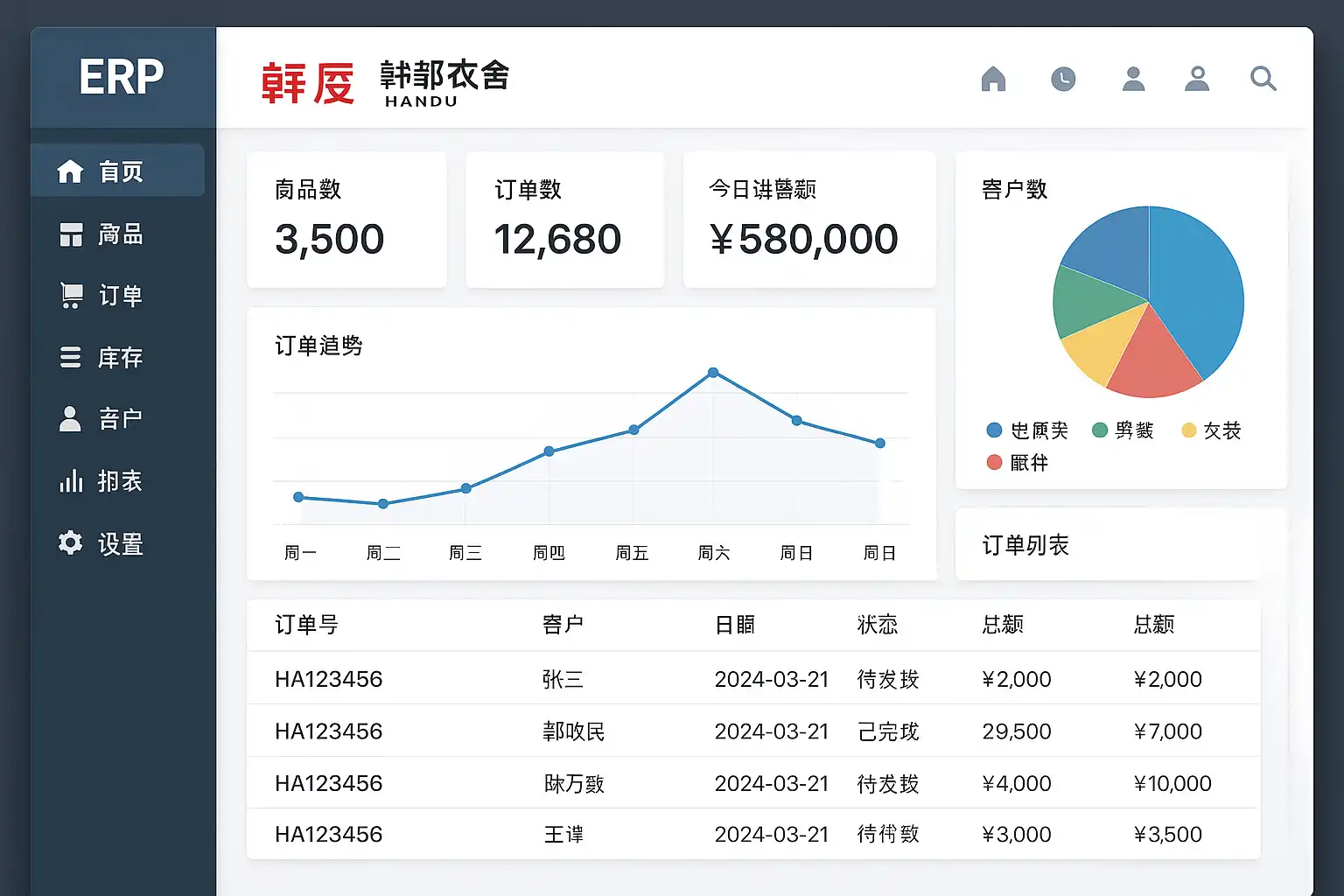Click the green legend dot under pie chart
Image resolution: width=1344 pixels, height=896 pixels.
point(1100,430)
